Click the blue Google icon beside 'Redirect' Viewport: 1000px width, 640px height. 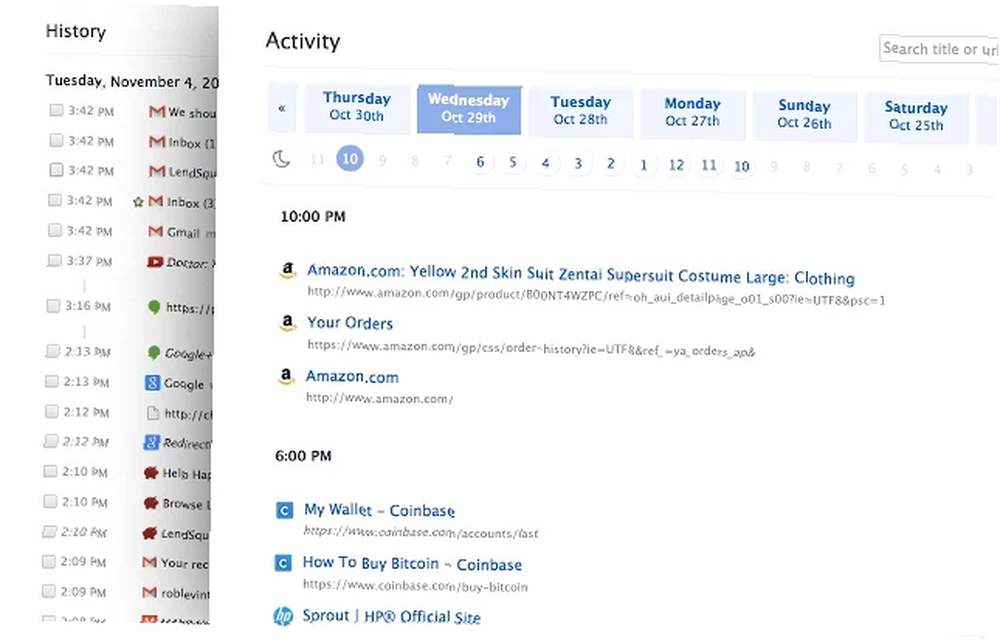pyautogui.click(x=151, y=442)
